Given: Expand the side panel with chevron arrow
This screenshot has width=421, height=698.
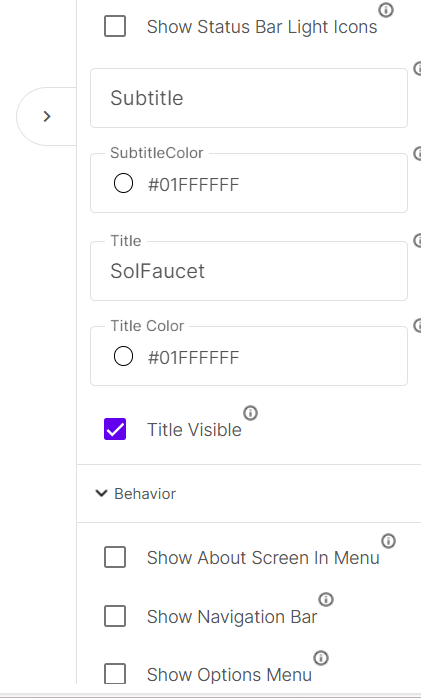Looking at the screenshot, I should coord(47,117).
